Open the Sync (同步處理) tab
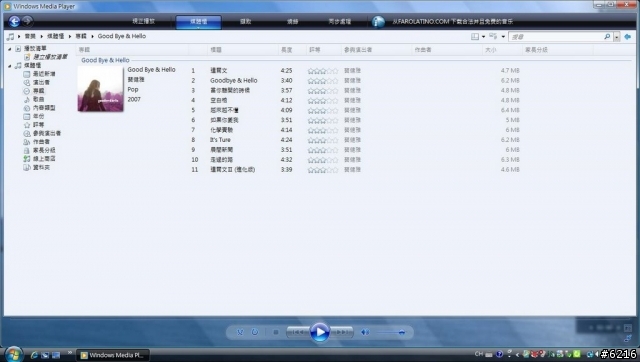Screen dimensions: 640x362 (x=340, y=22)
